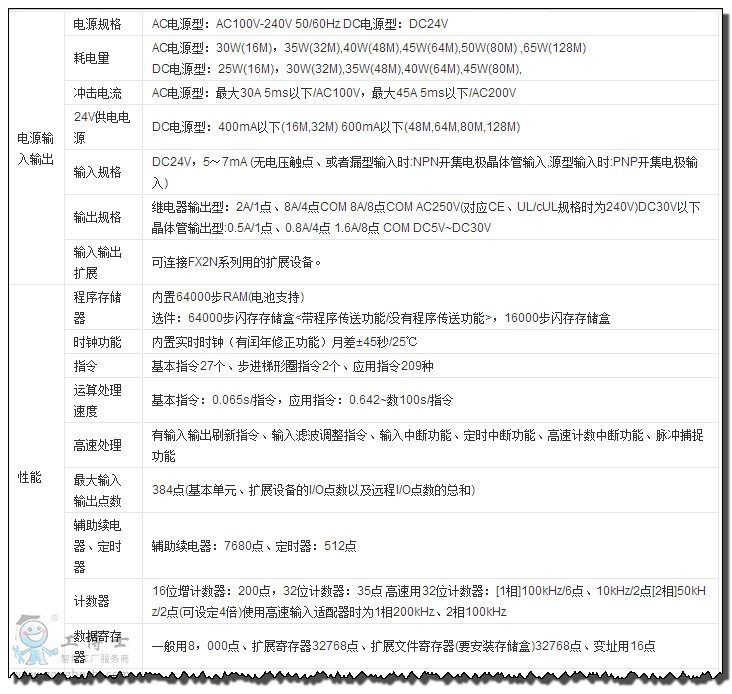Click the 高速处理 row label
This screenshot has width=732, height=694.
tap(97, 445)
